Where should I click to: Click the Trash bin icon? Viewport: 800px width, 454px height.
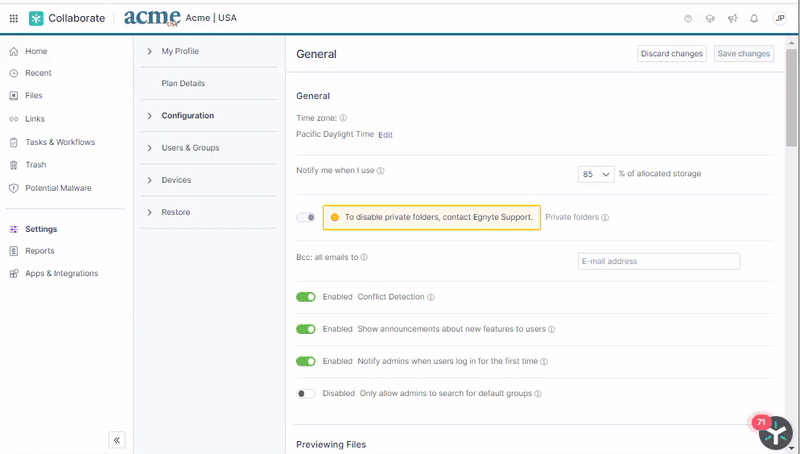(14, 165)
